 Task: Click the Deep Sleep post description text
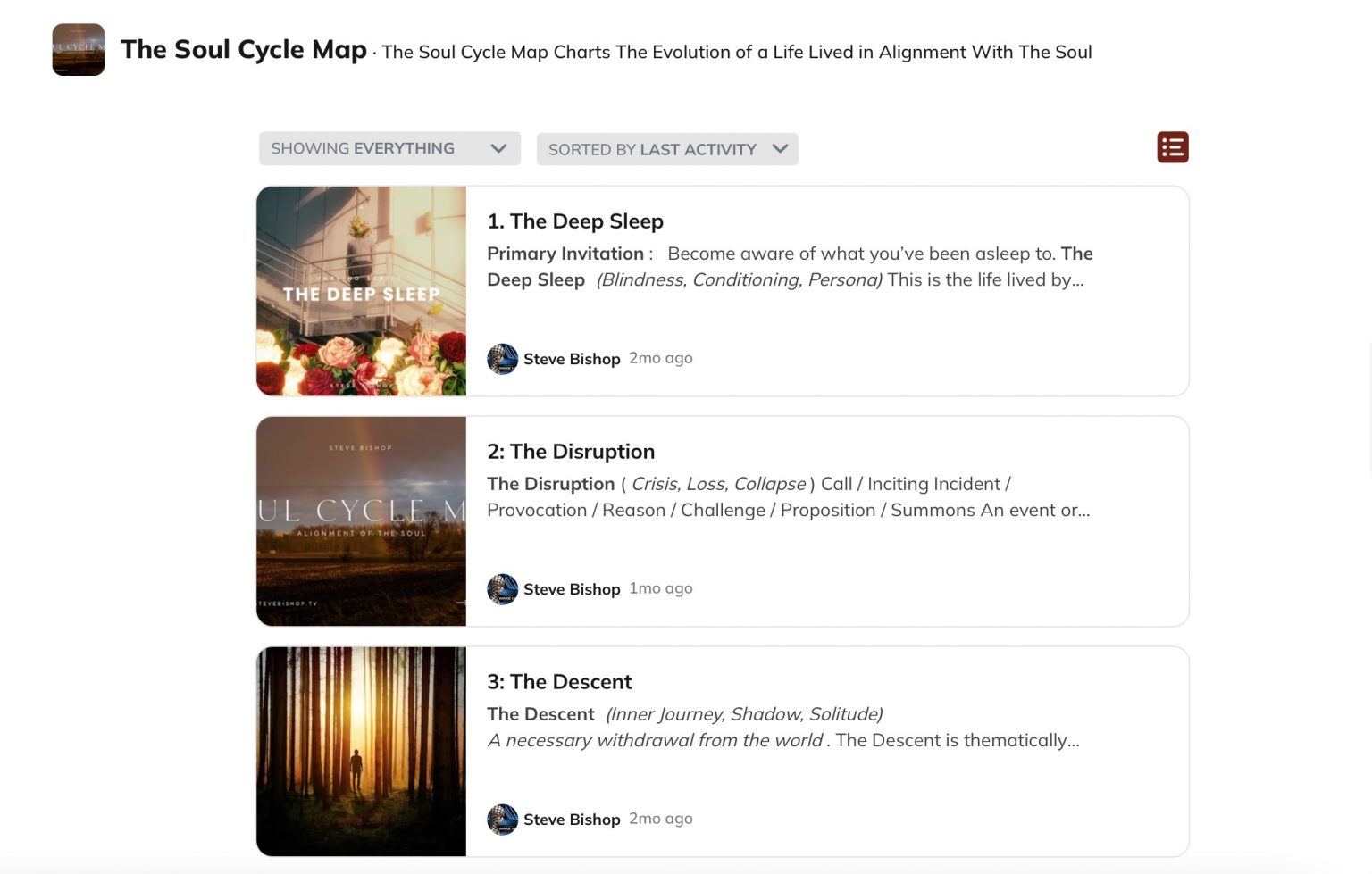click(789, 267)
